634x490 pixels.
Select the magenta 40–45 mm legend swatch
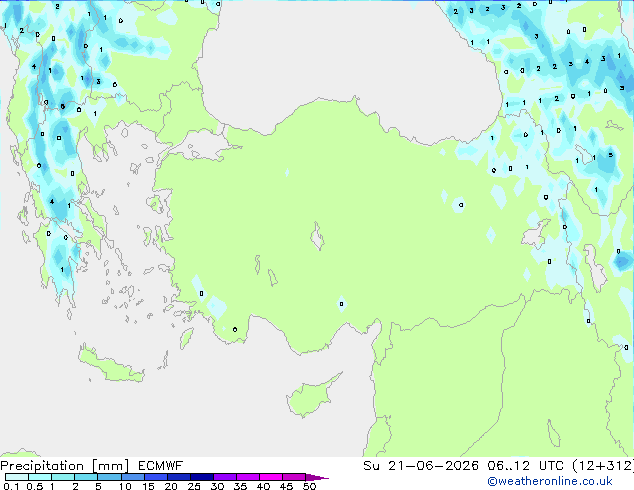(271, 477)
